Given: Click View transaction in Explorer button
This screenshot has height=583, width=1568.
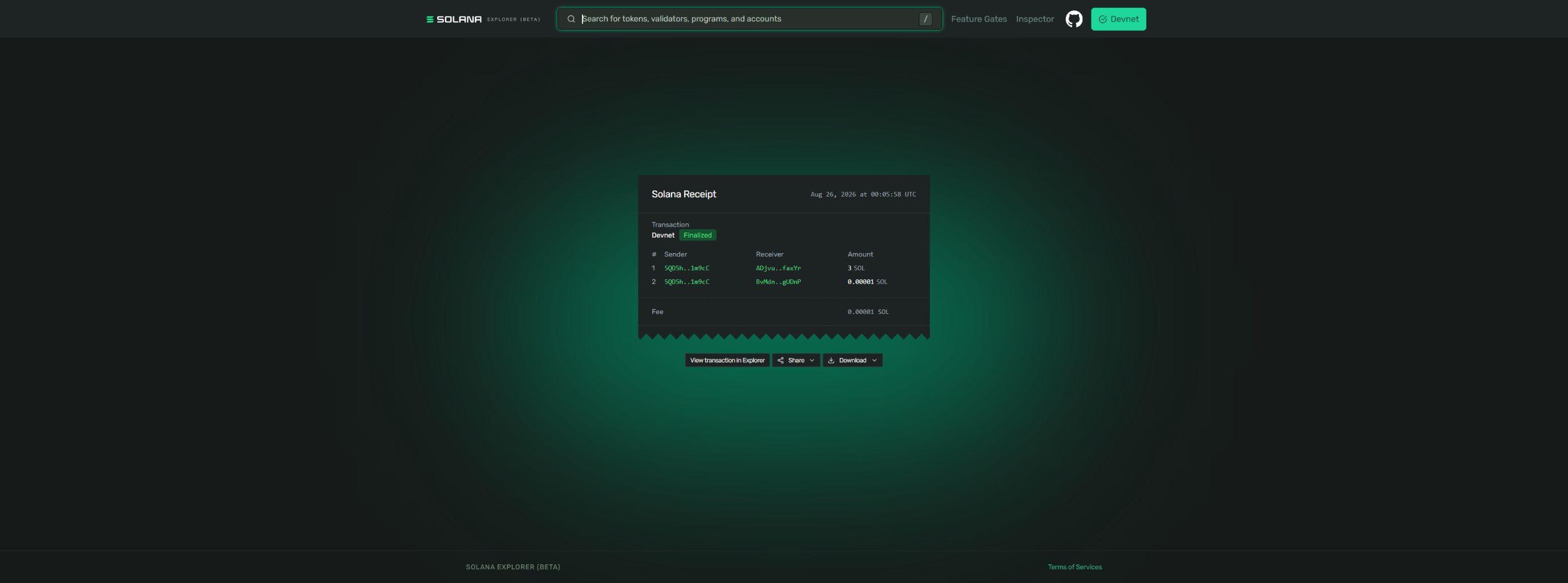Looking at the screenshot, I should 727,360.
